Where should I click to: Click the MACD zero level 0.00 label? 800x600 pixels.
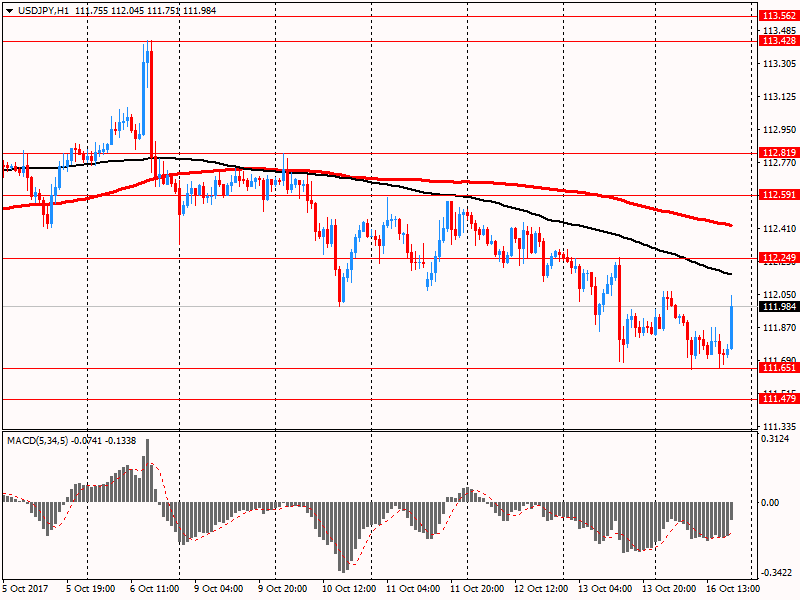[x=770, y=503]
